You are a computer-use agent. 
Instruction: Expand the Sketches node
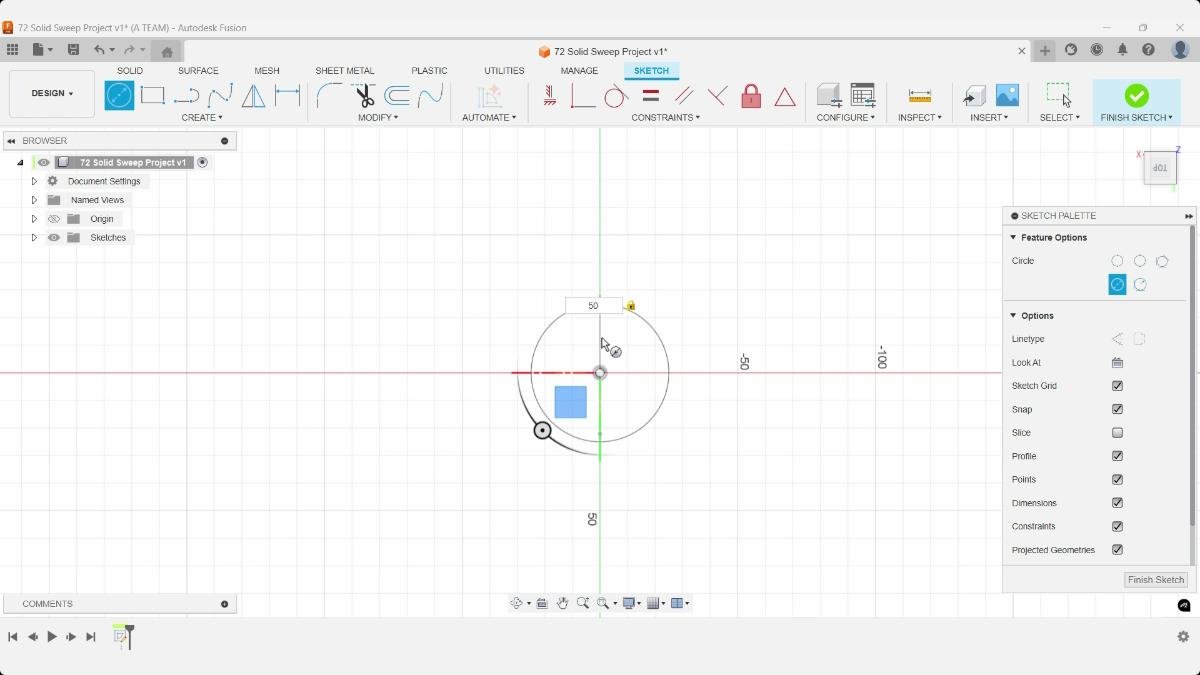coord(34,238)
